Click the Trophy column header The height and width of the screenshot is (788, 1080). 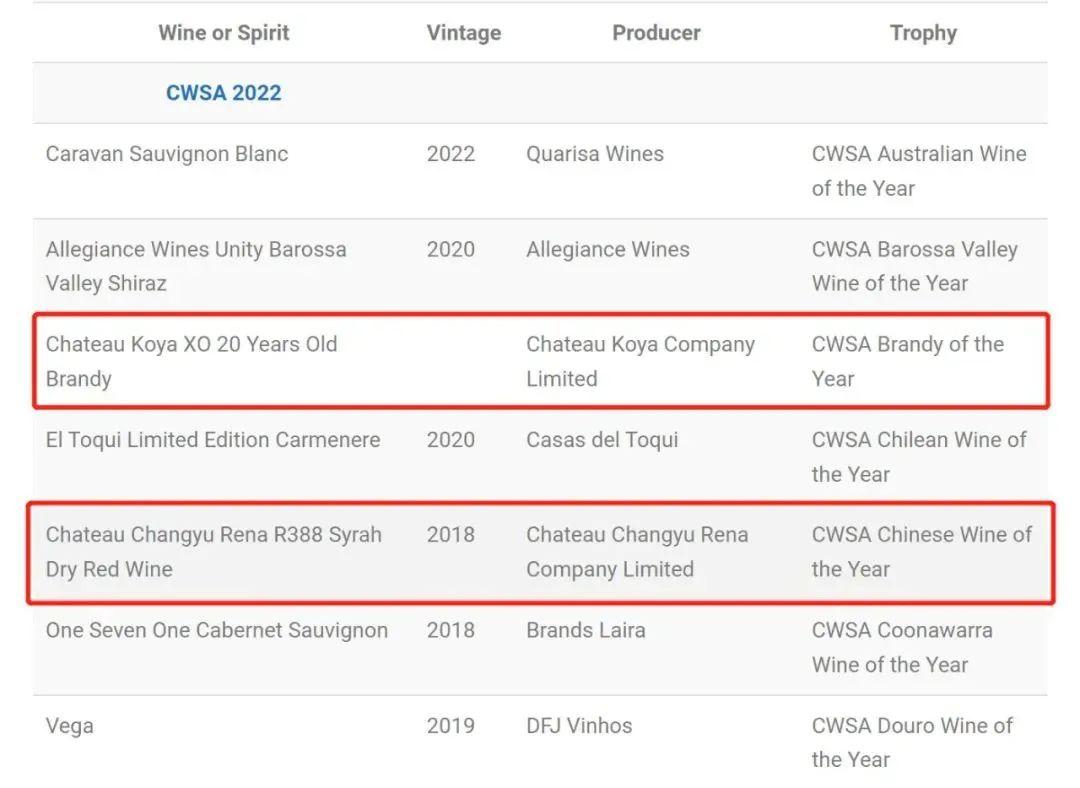923,33
